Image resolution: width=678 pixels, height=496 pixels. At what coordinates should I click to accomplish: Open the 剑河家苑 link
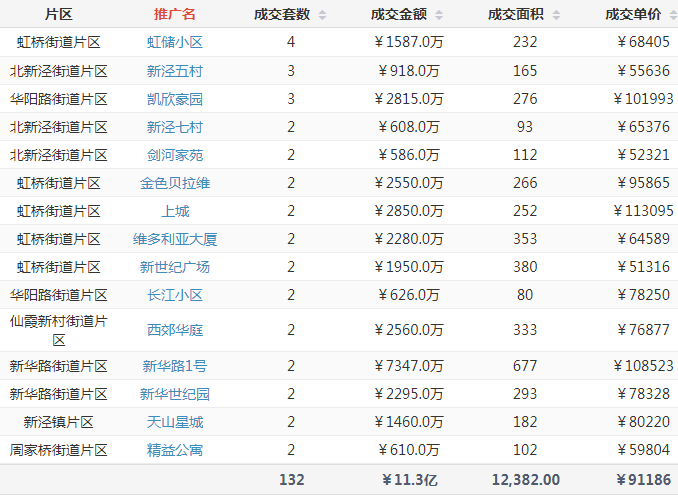point(175,155)
